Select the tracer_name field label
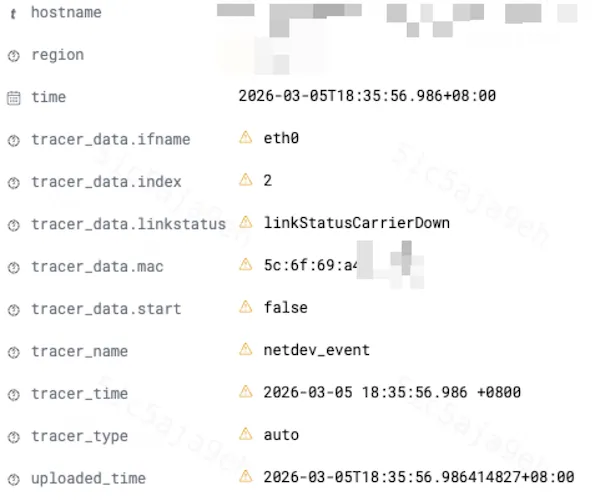Screen dimensions: 600x501 click(x=80, y=352)
